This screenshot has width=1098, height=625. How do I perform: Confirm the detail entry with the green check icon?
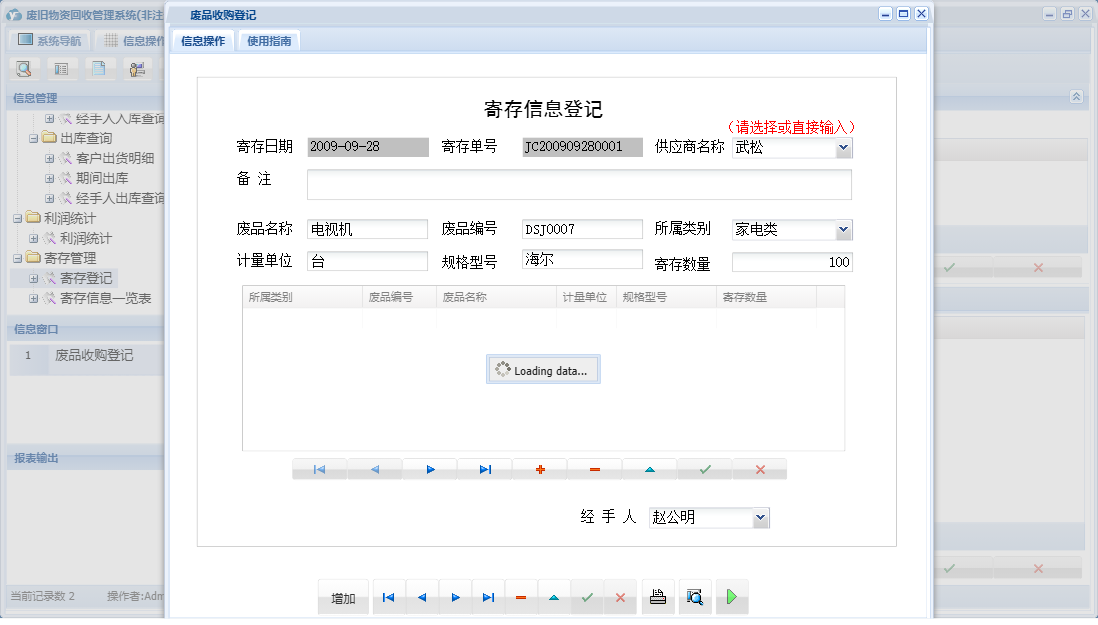point(704,468)
